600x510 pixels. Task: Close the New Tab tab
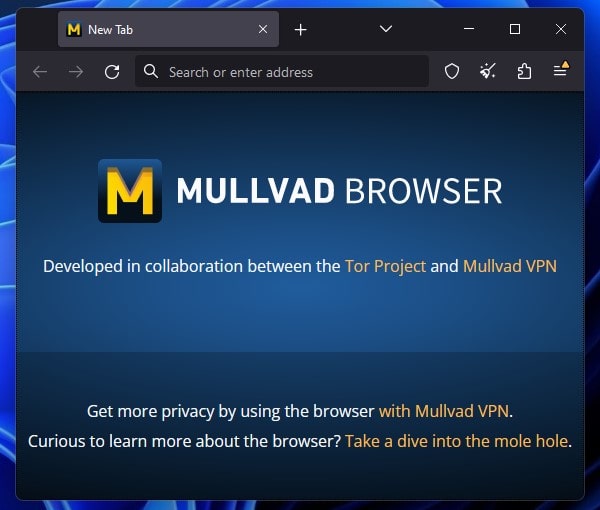(x=263, y=29)
